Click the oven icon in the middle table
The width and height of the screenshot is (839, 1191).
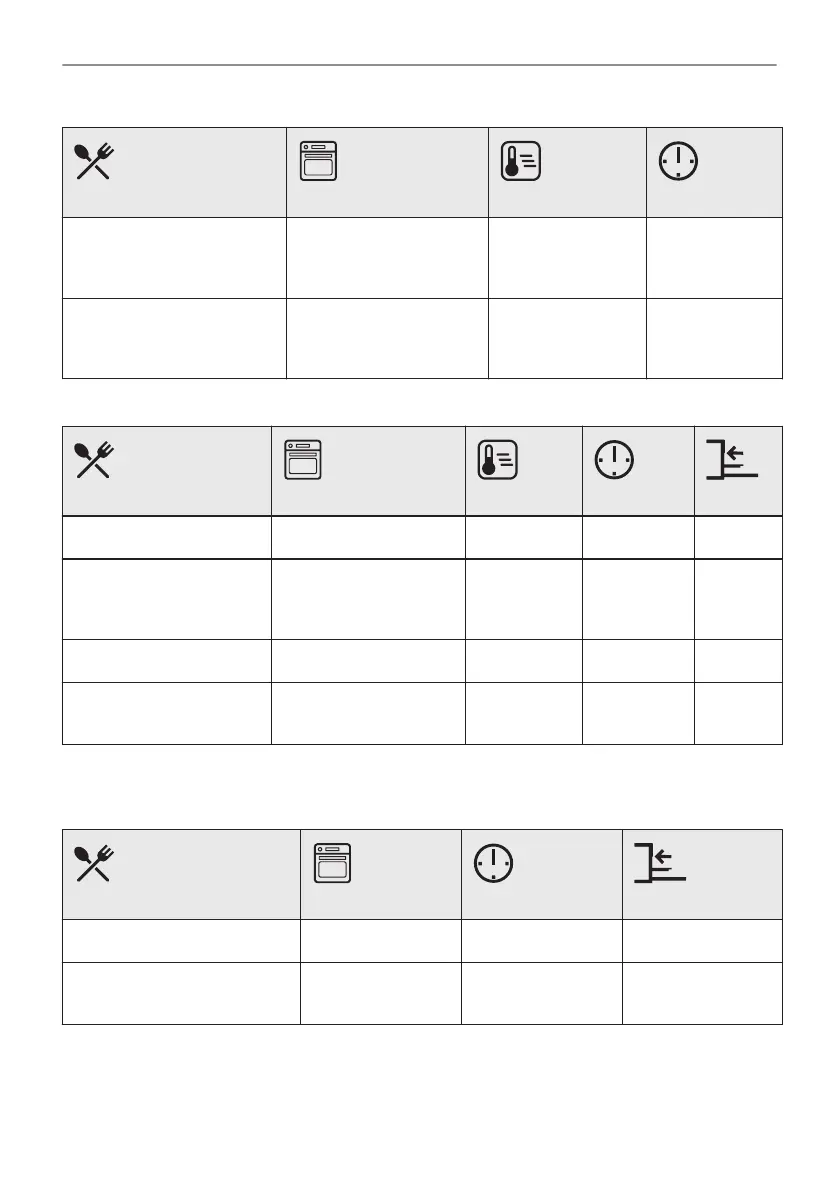tap(303, 461)
